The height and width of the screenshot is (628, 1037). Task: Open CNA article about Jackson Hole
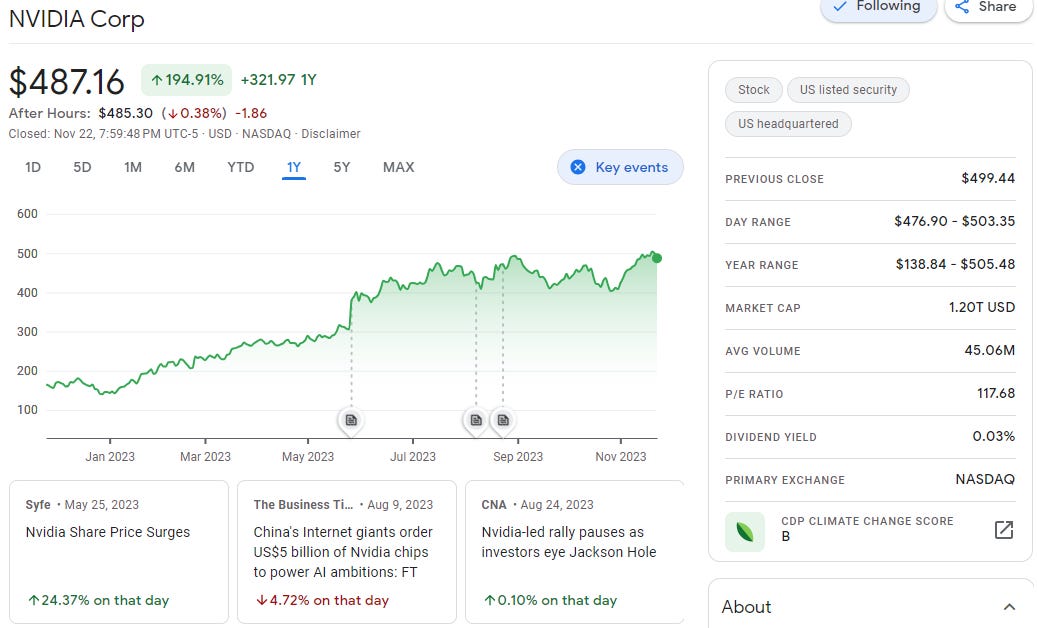(574, 551)
